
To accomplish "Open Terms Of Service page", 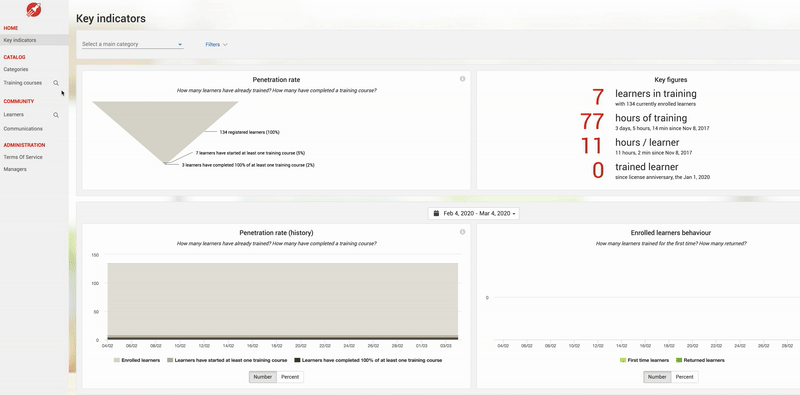I will 23,157.
